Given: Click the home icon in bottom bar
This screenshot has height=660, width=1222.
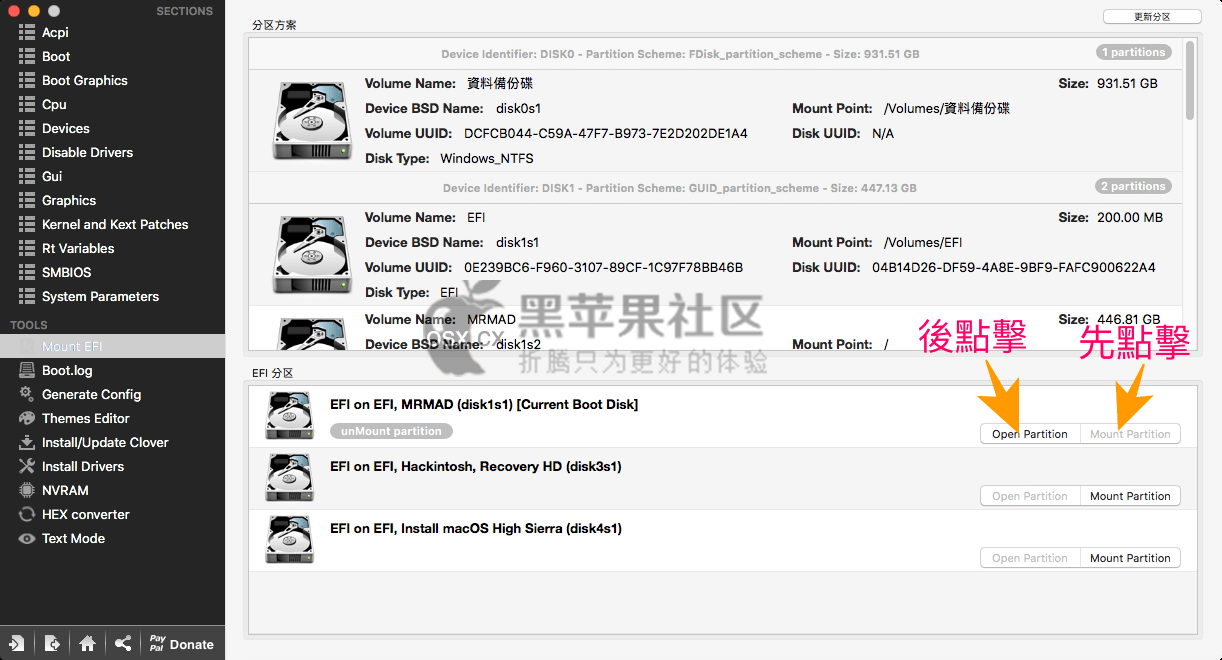Looking at the screenshot, I should [x=87, y=644].
